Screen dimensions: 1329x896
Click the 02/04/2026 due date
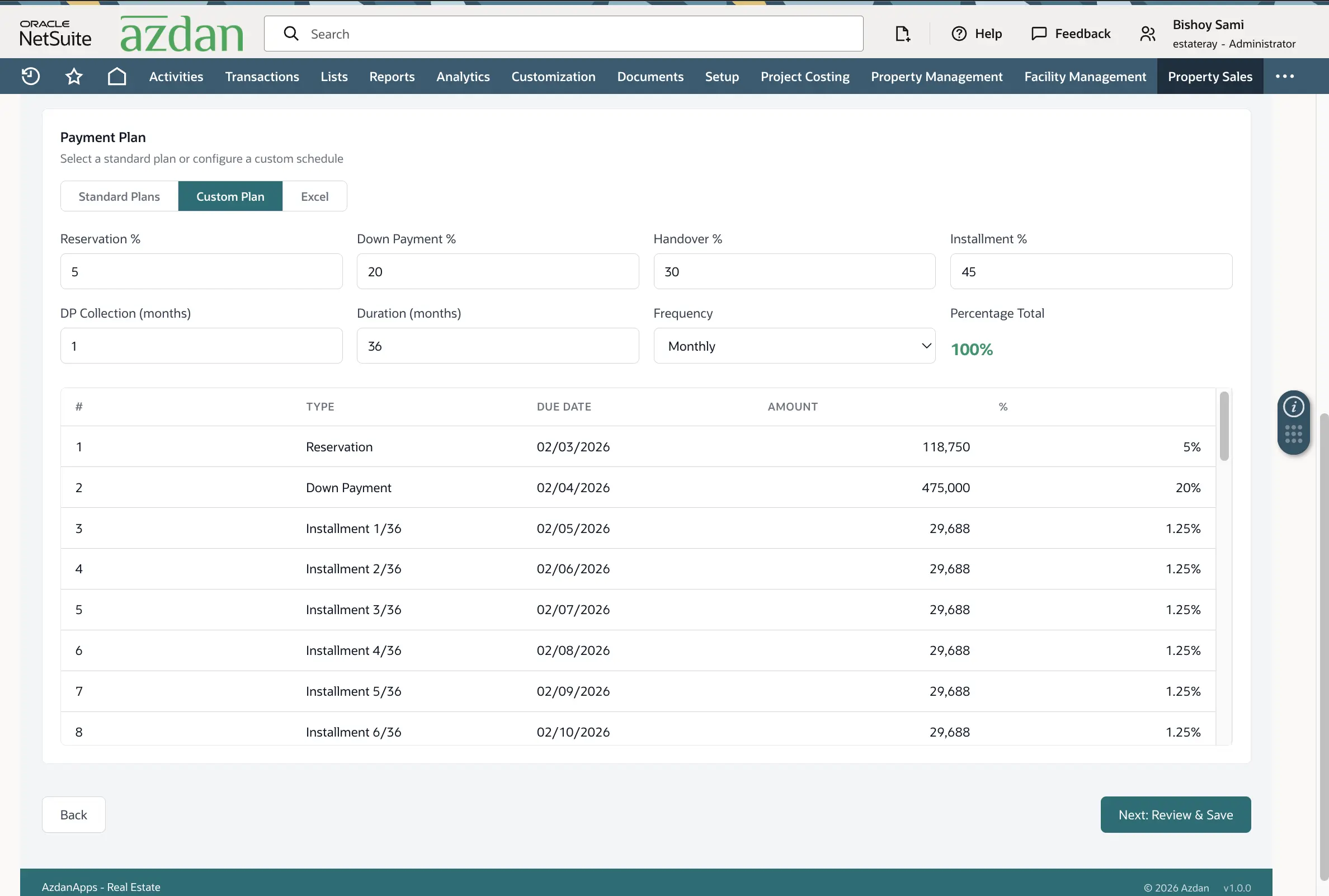coord(573,487)
